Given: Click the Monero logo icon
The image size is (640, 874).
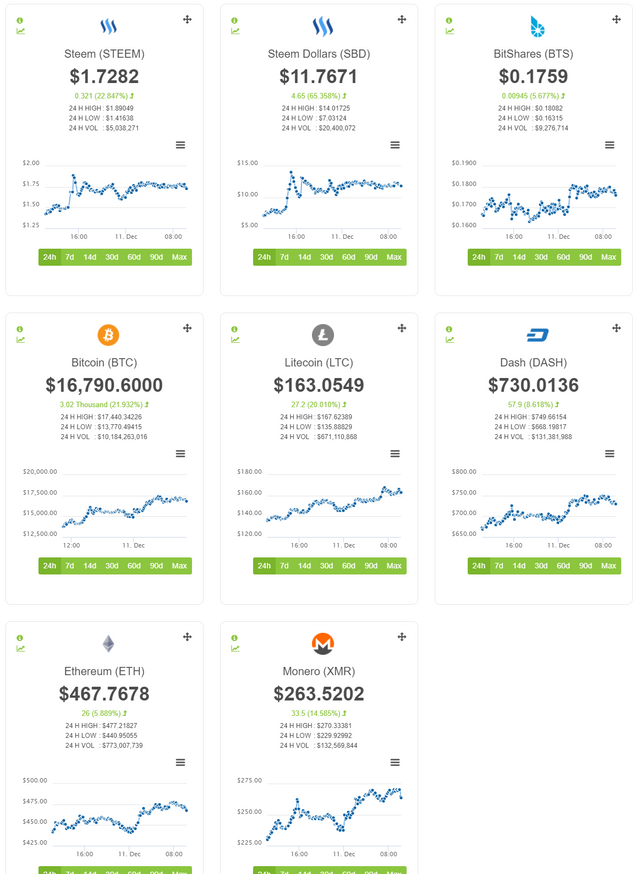Looking at the screenshot, I should (323, 643).
